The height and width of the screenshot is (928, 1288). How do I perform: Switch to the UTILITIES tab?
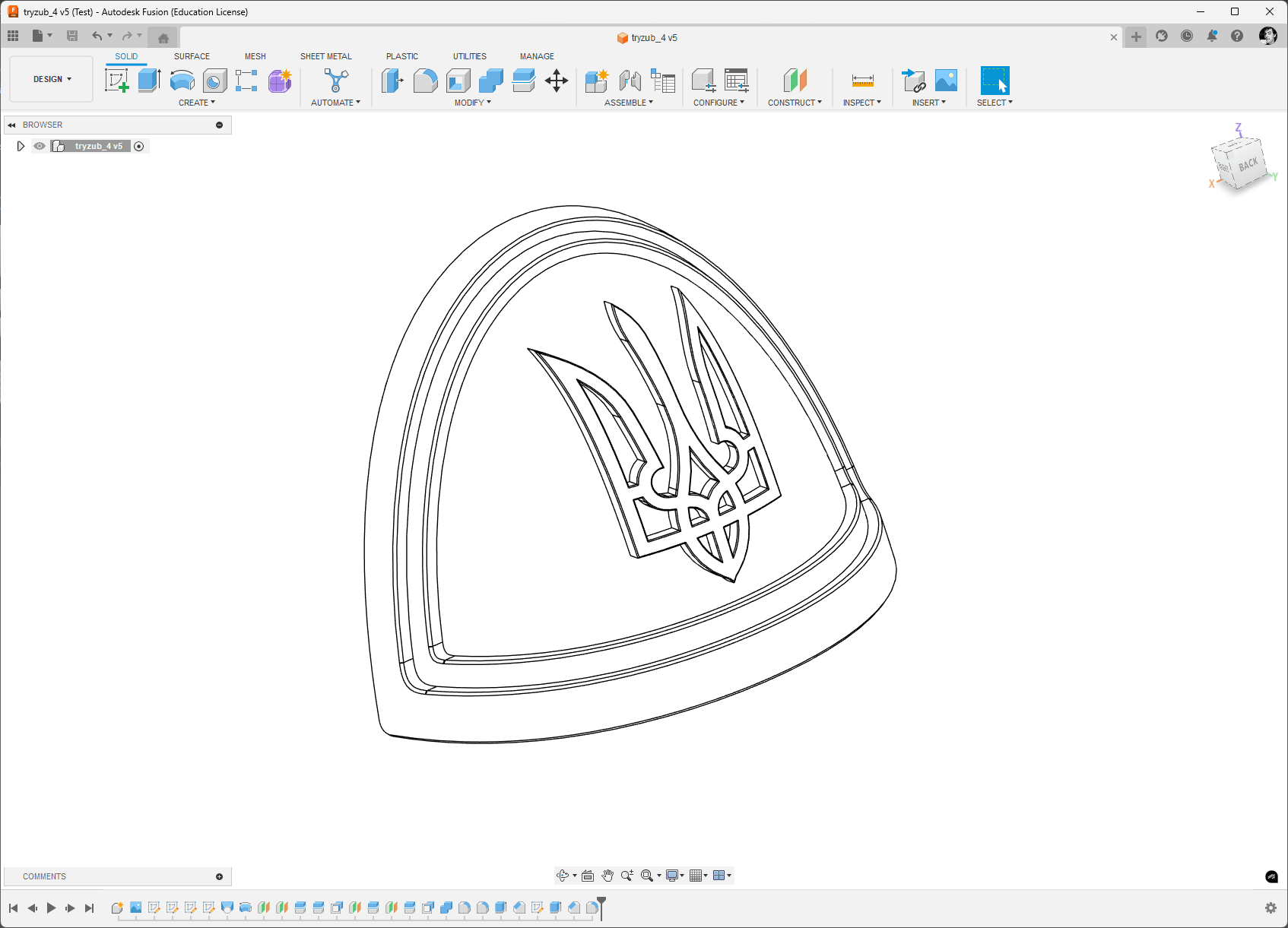click(x=470, y=56)
